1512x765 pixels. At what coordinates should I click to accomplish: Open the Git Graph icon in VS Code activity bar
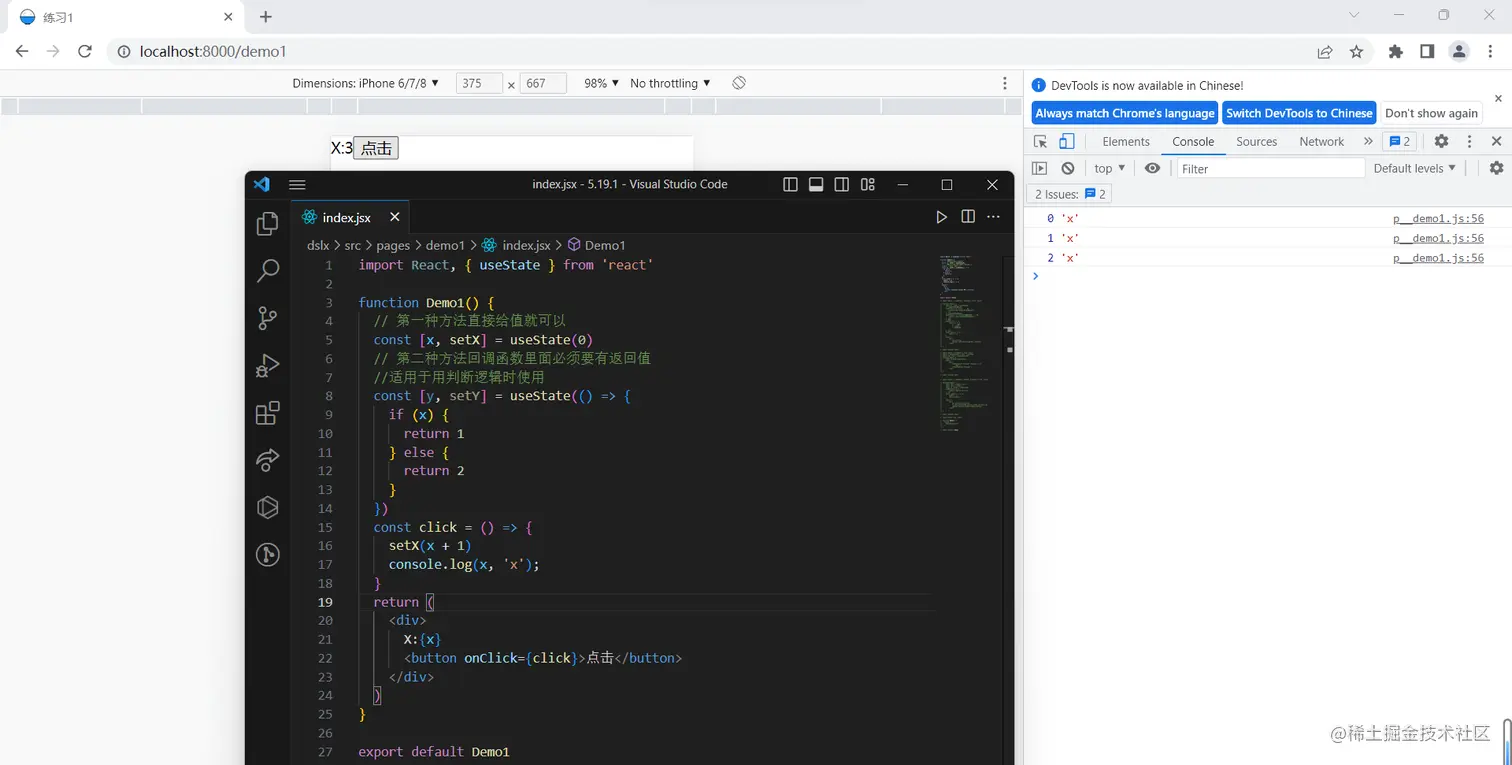click(x=268, y=554)
